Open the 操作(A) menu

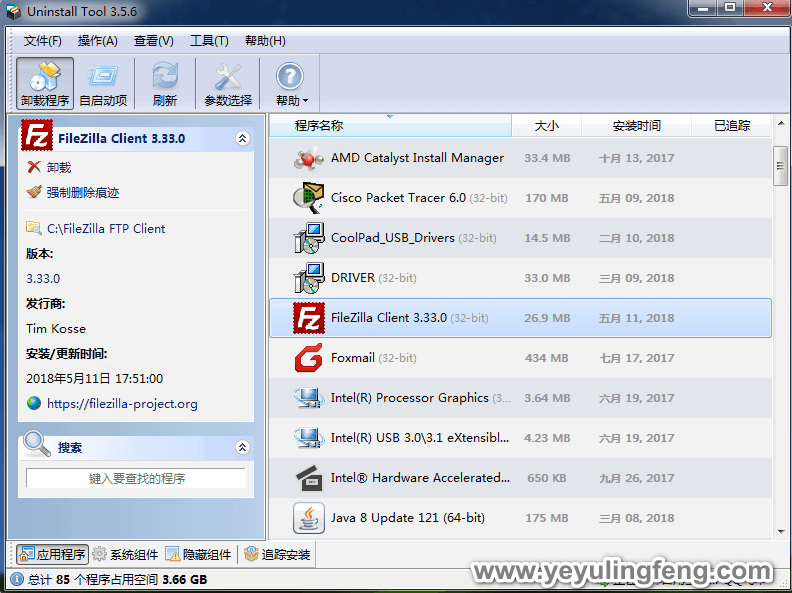(97, 41)
